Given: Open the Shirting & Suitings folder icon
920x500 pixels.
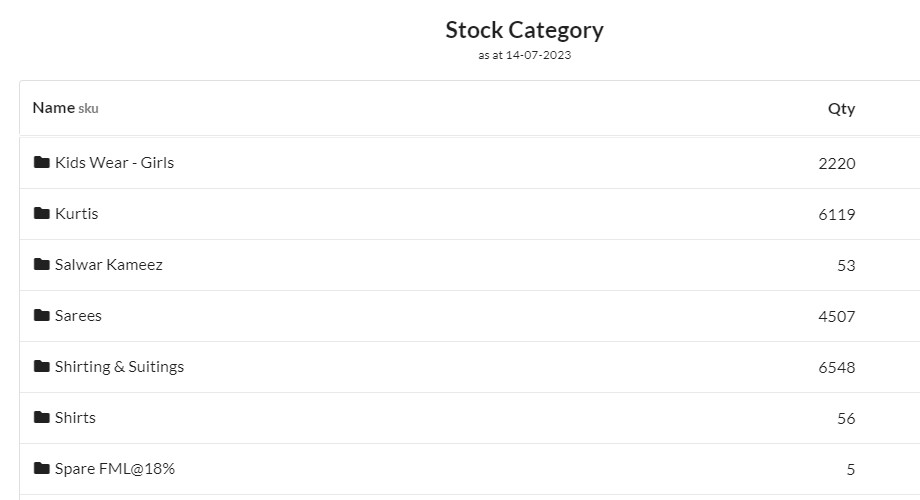Looking at the screenshot, I should [42, 366].
